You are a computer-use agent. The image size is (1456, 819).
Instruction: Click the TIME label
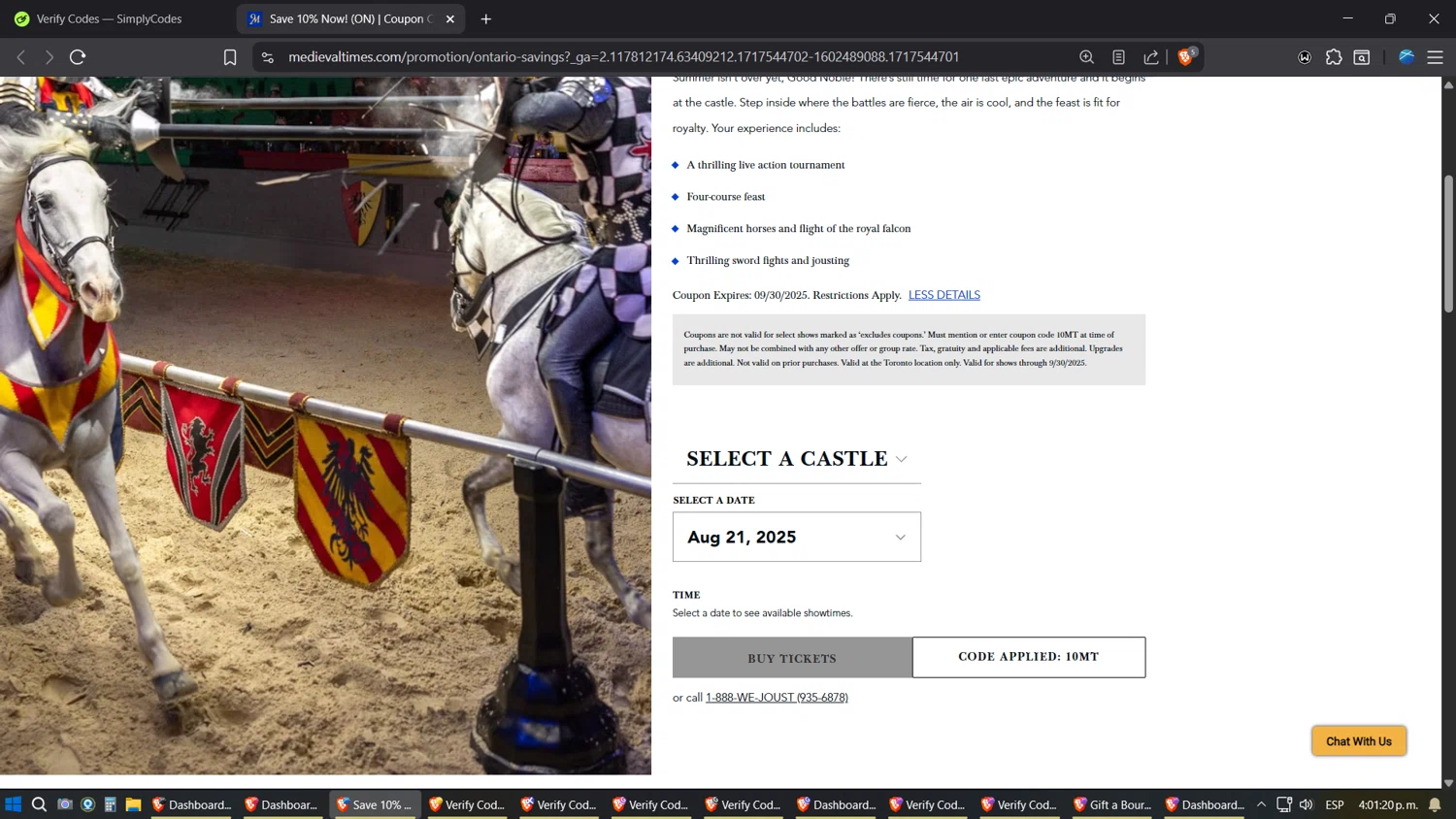click(x=686, y=595)
